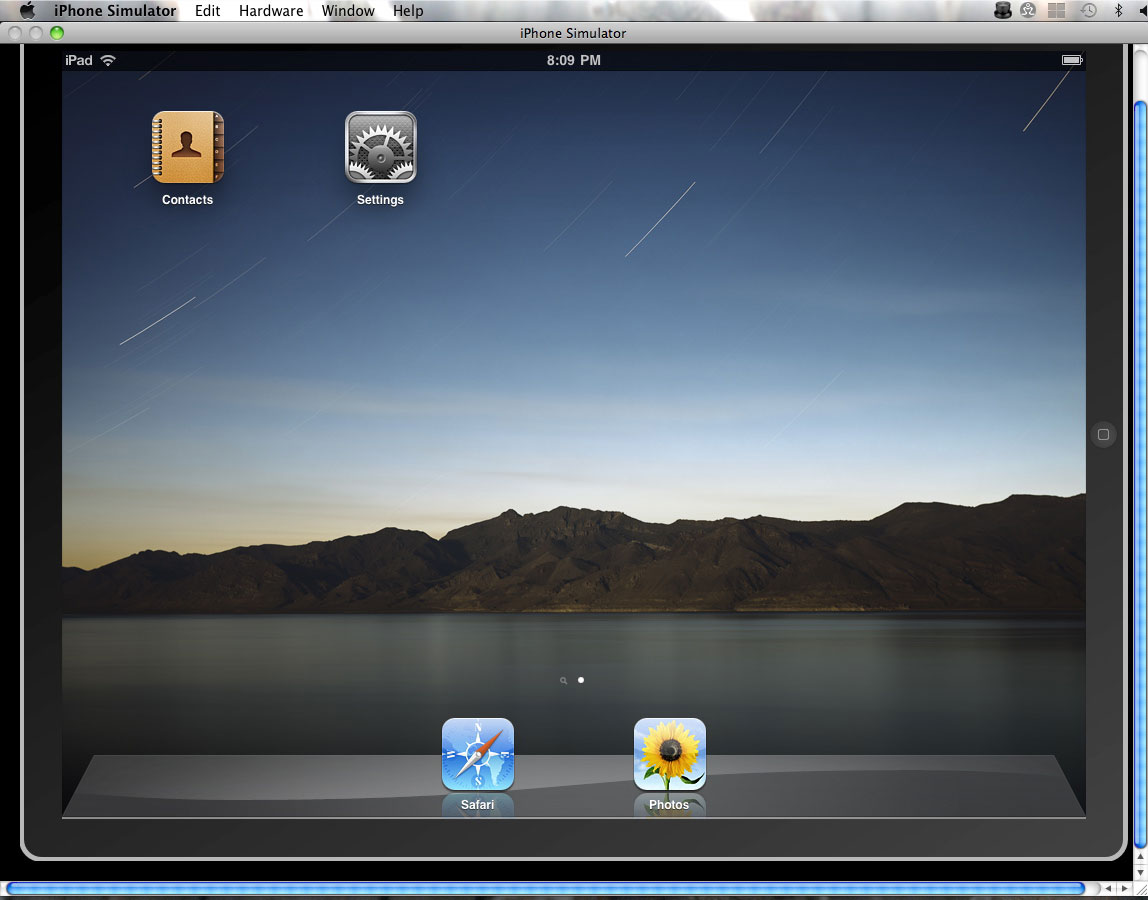Click the 8:09 PM clock text
The height and width of the screenshot is (900, 1148).
point(573,61)
